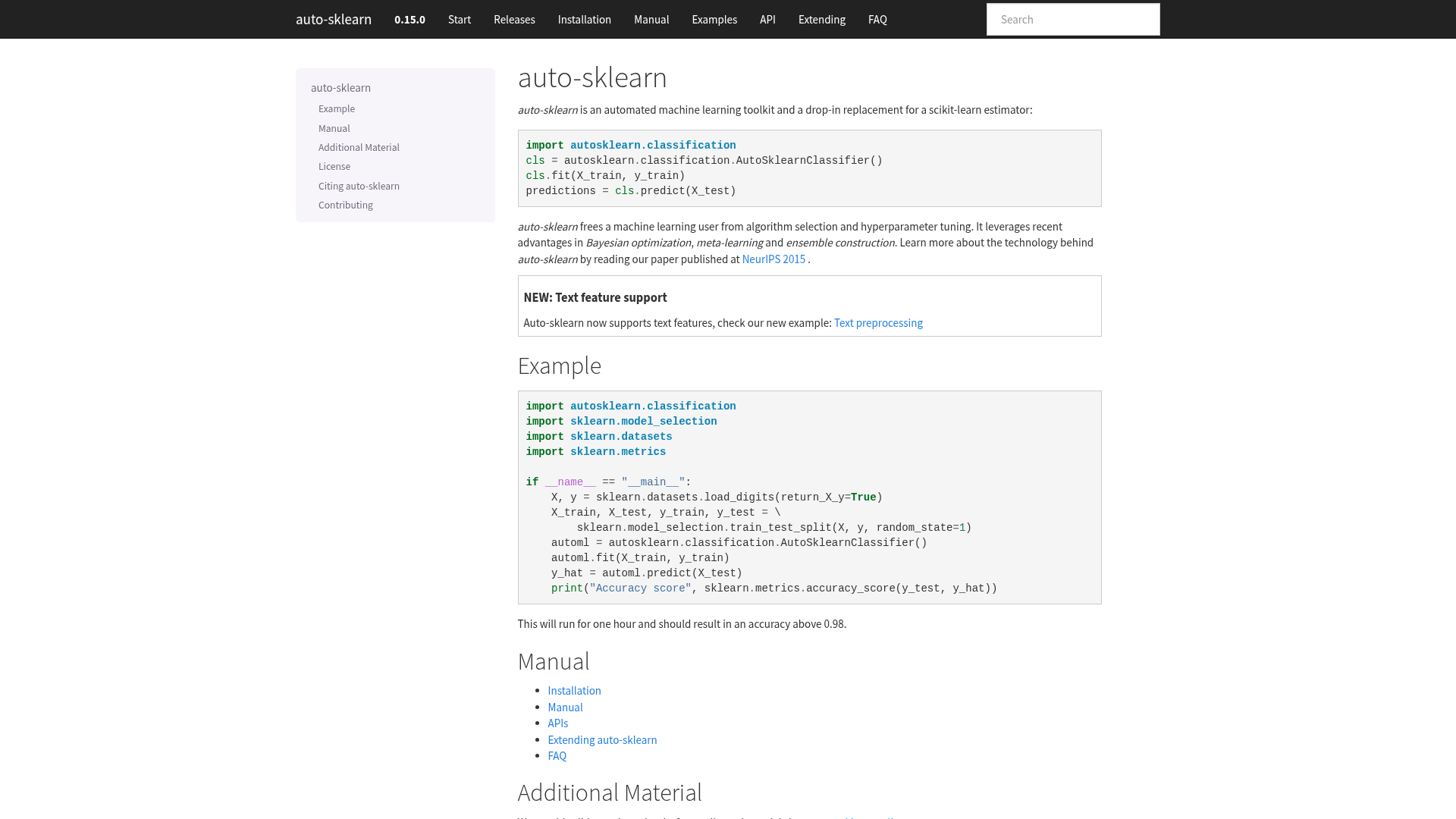Open Manual from the sidebar
This screenshot has width=1456, height=819.
pos(334,128)
